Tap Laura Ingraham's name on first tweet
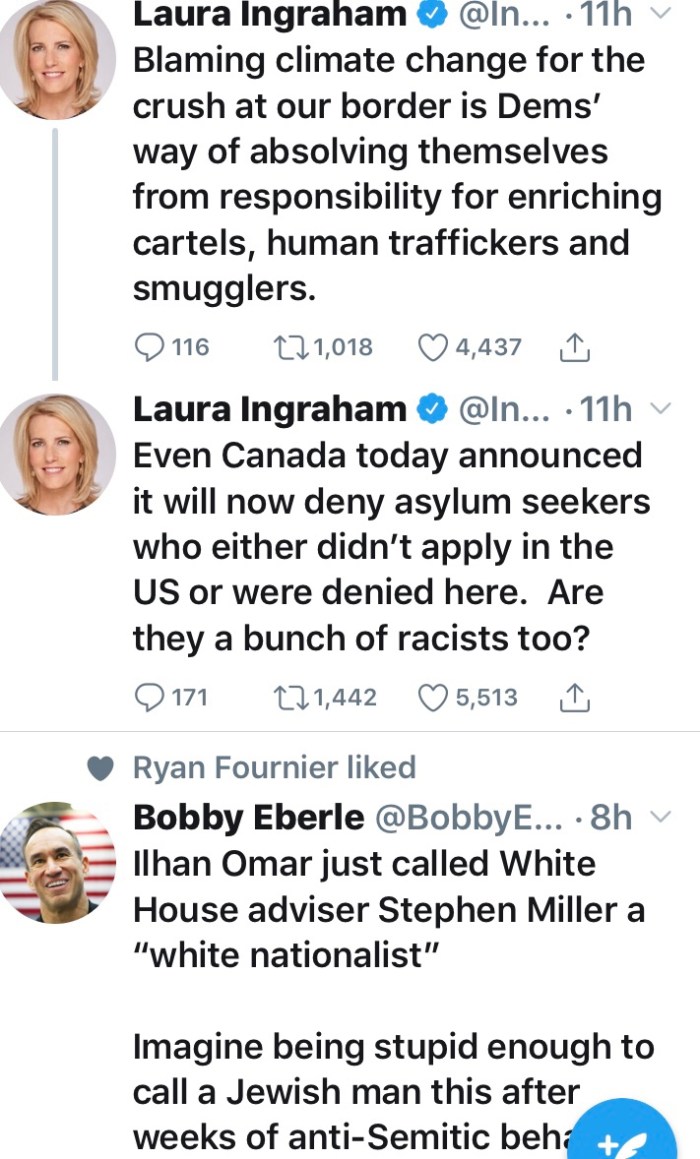The height and width of the screenshot is (1159, 700). pos(270,14)
